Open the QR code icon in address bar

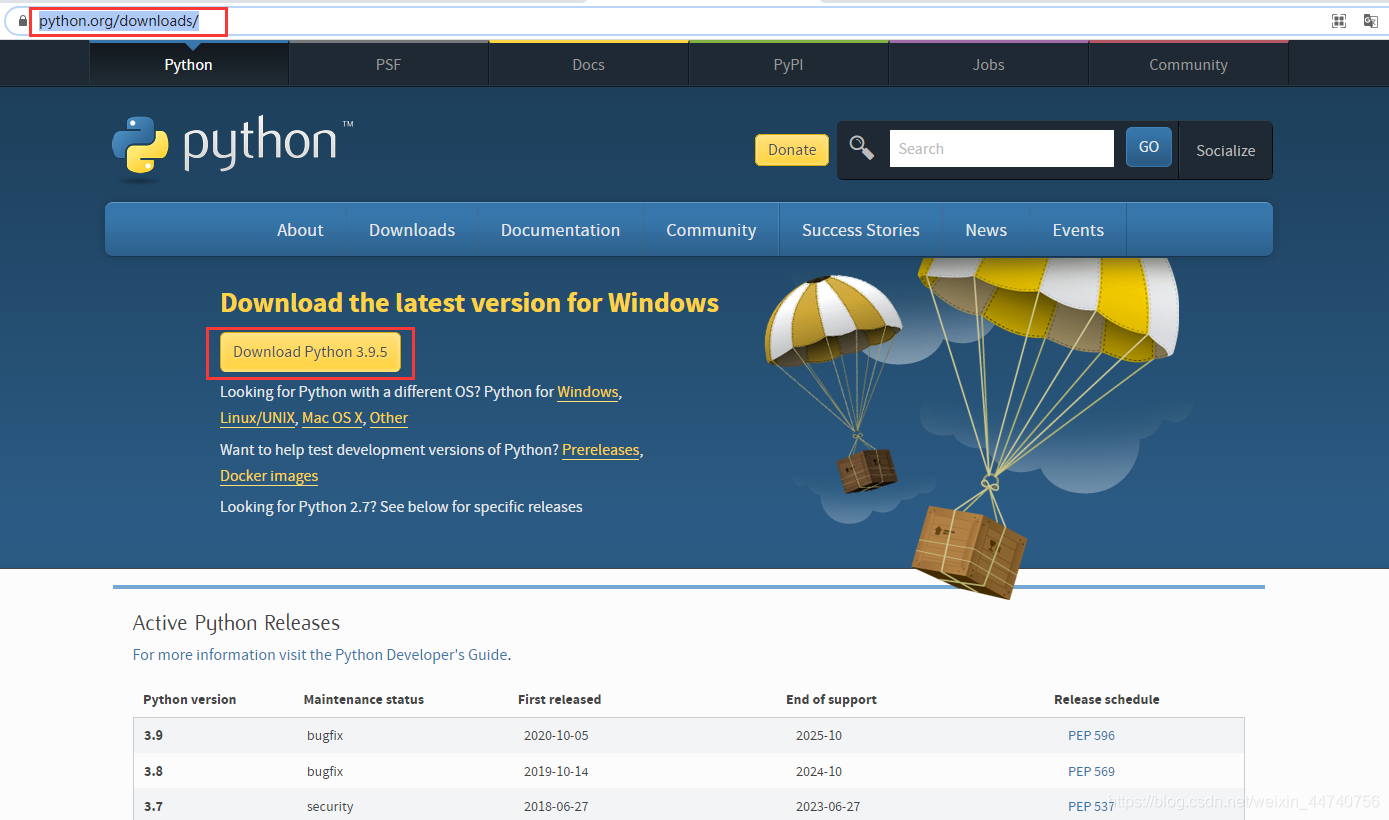(1339, 21)
